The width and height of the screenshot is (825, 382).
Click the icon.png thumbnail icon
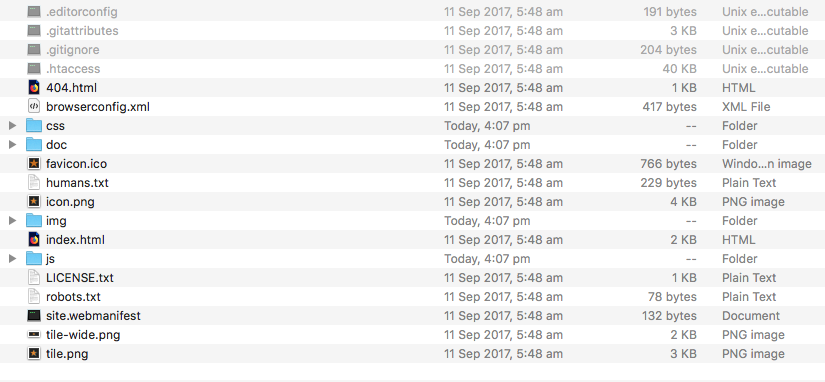(34, 202)
